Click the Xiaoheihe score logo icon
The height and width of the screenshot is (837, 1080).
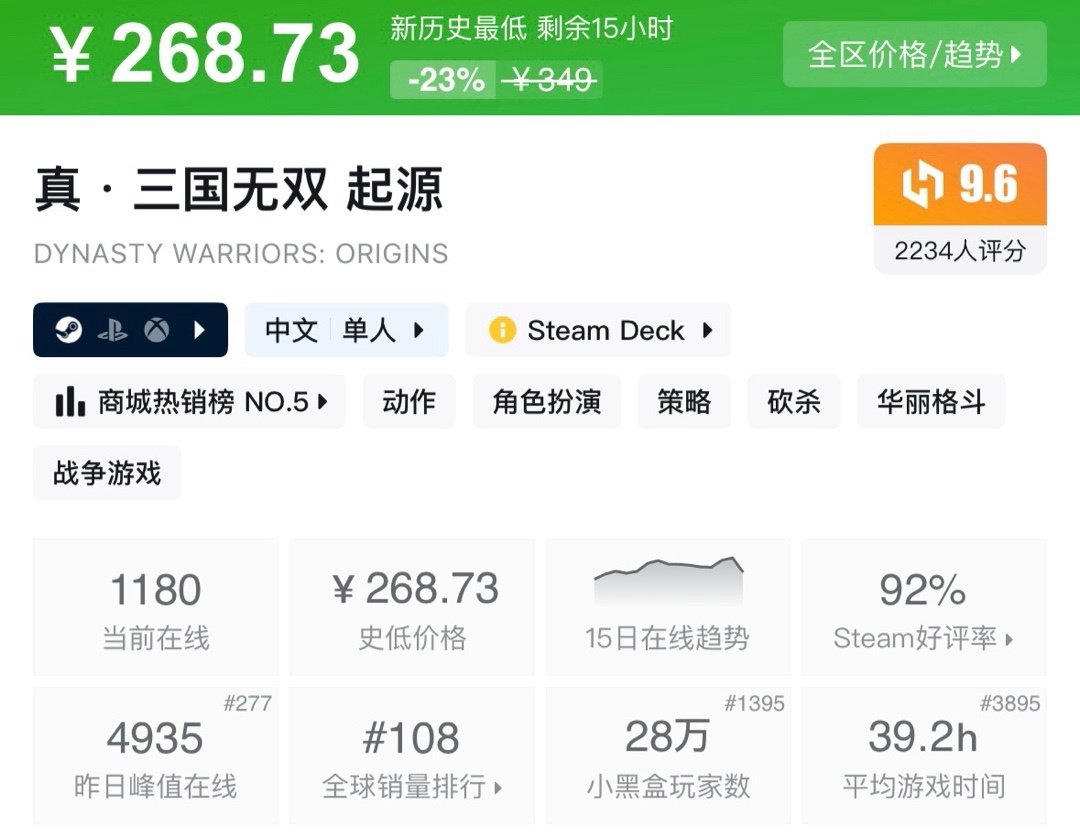pyautogui.click(x=923, y=185)
